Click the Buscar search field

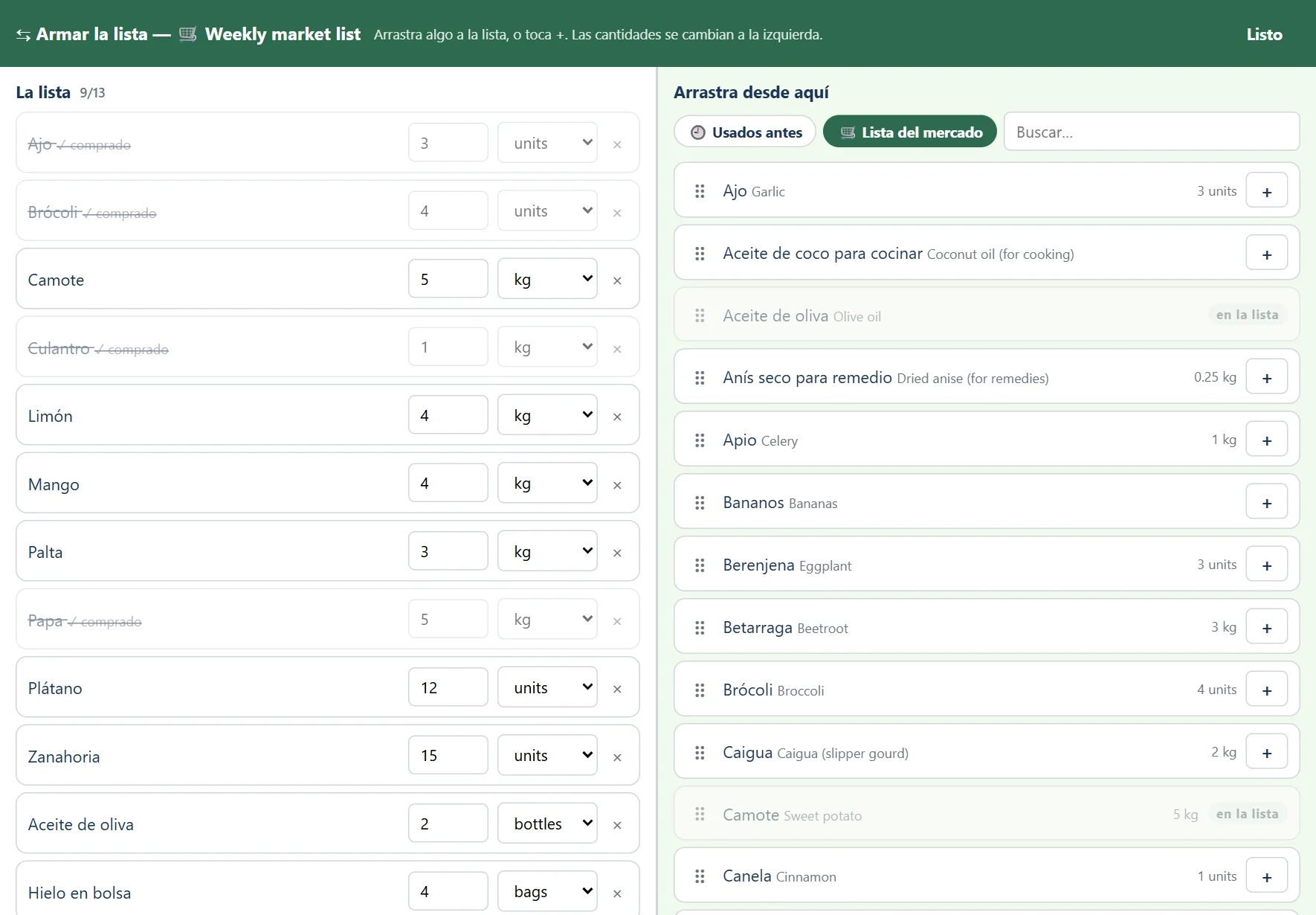1152,132
